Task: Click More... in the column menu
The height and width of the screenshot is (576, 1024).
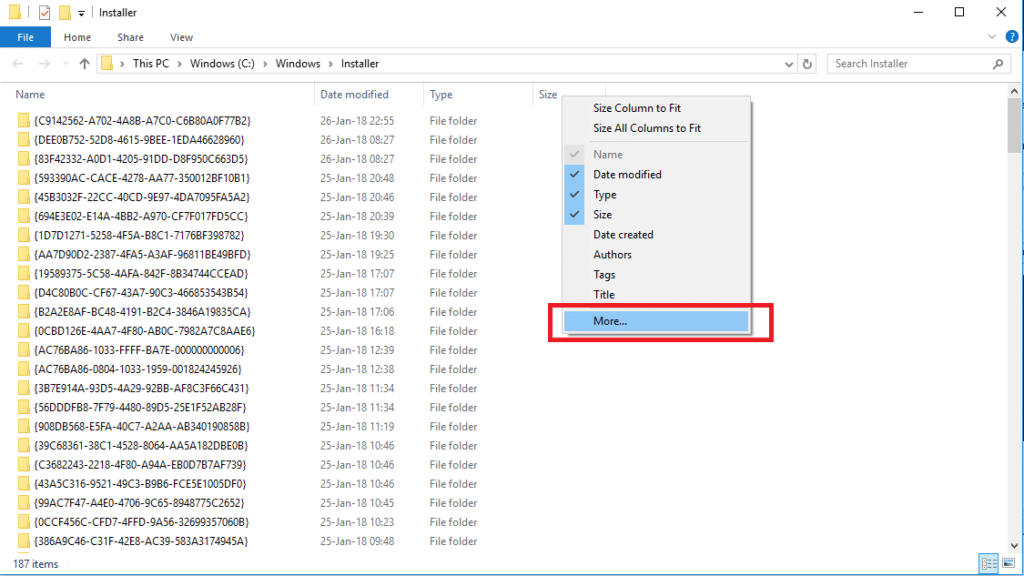Action: [x=656, y=321]
